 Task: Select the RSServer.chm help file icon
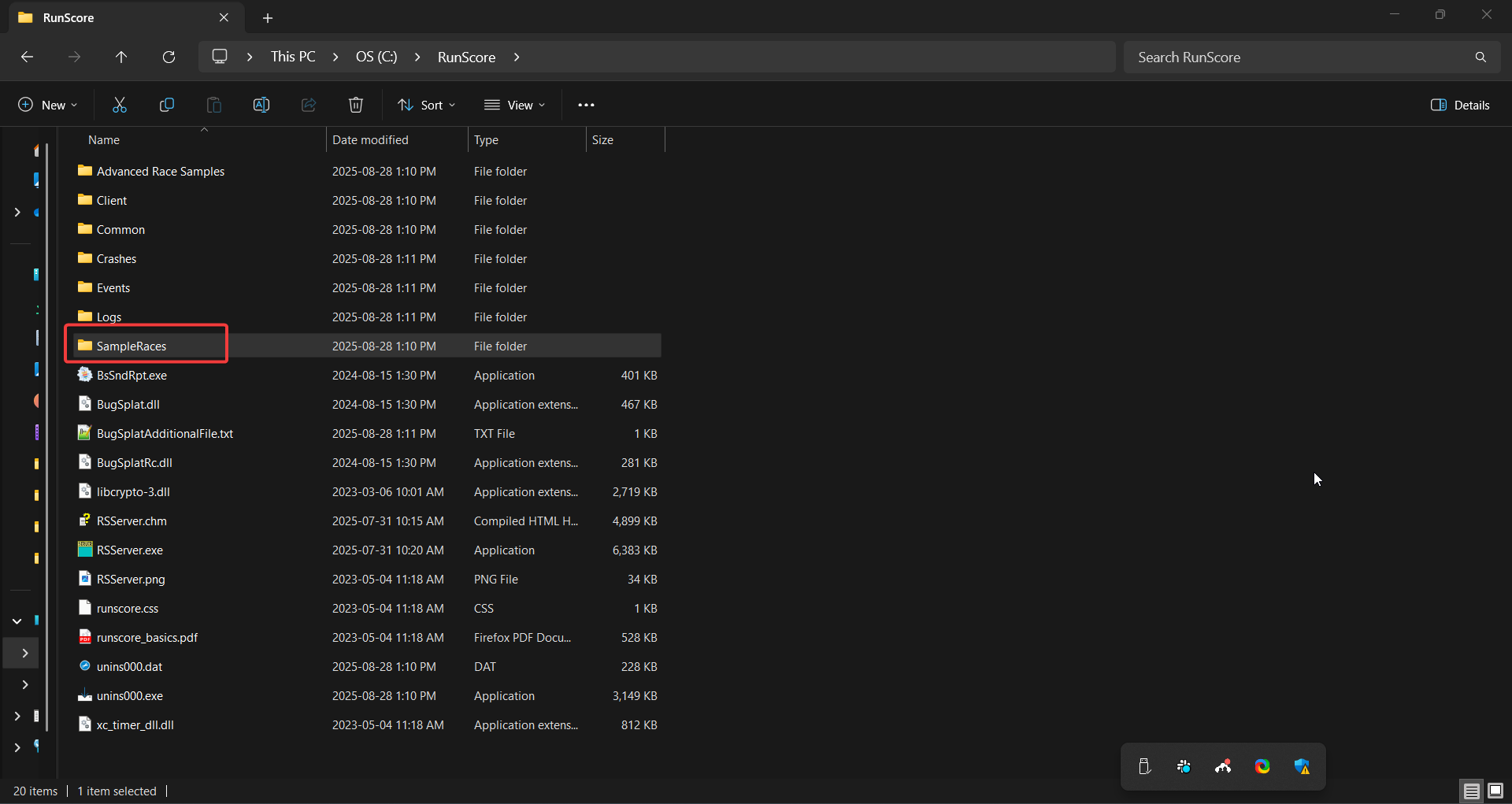[x=85, y=521]
